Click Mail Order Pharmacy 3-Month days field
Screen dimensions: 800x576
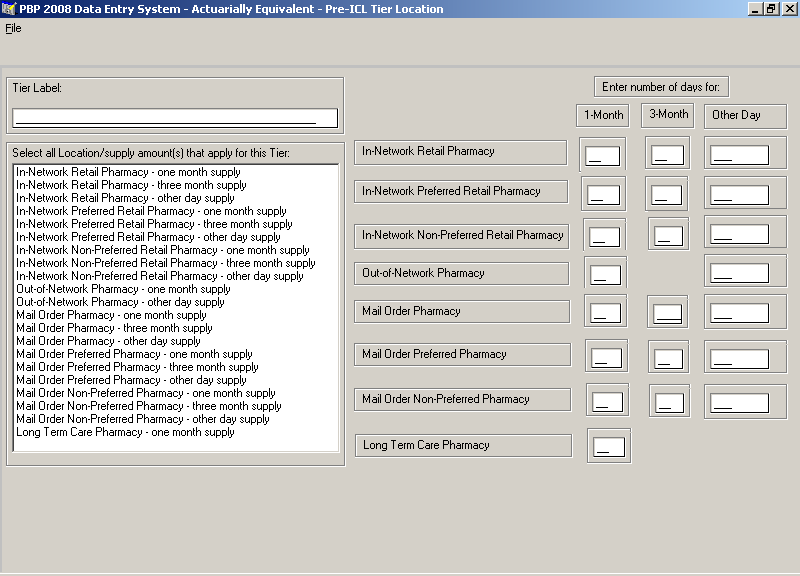pyautogui.click(x=667, y=314)
